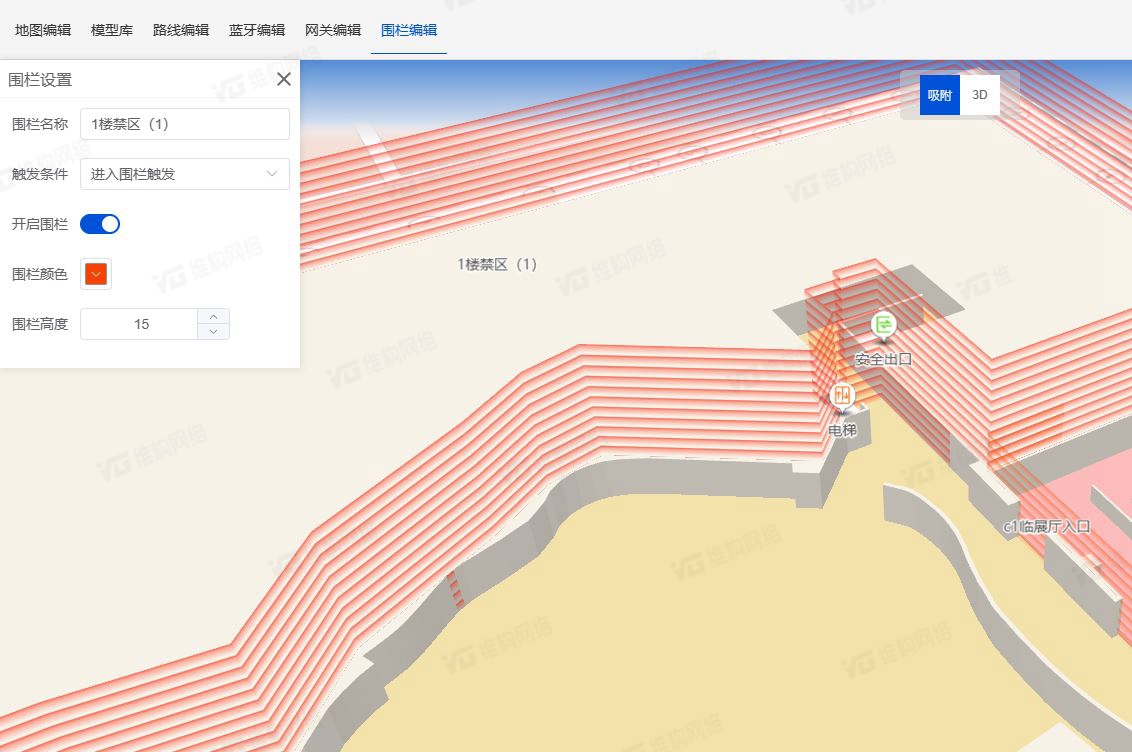The image size is (1132, 752).
Task: Select the 网关编辑 tab
Action: click(x=333, y=30)
